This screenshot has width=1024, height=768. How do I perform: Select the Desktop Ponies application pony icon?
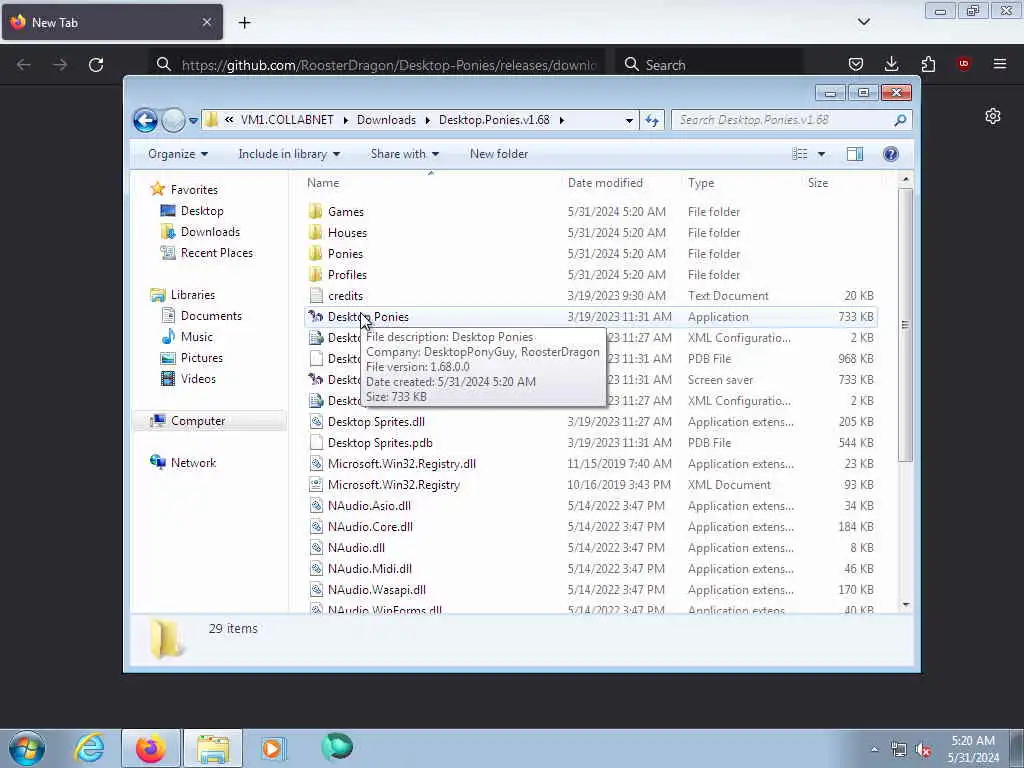(316, 316)
